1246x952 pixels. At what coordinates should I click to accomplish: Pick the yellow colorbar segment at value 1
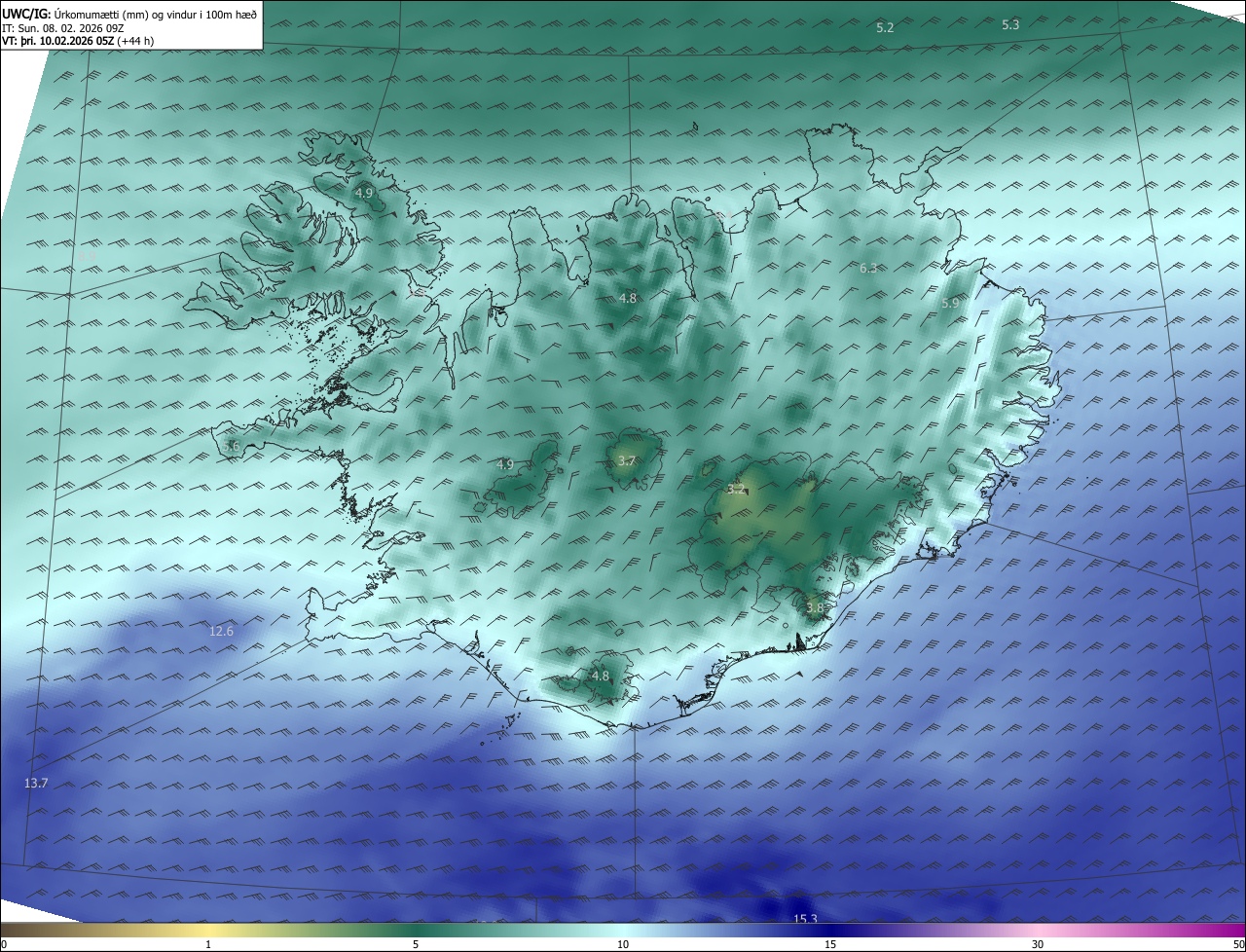(x=208, y=931)
